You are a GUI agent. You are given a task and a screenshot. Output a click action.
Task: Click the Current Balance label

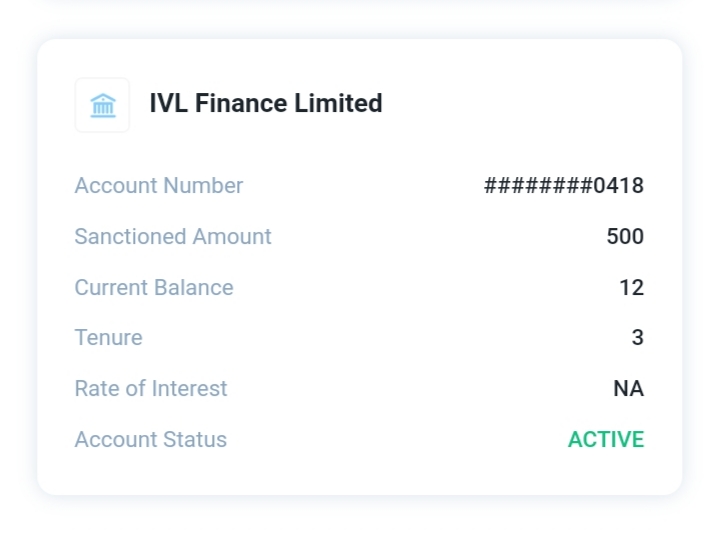coord(153,288)
